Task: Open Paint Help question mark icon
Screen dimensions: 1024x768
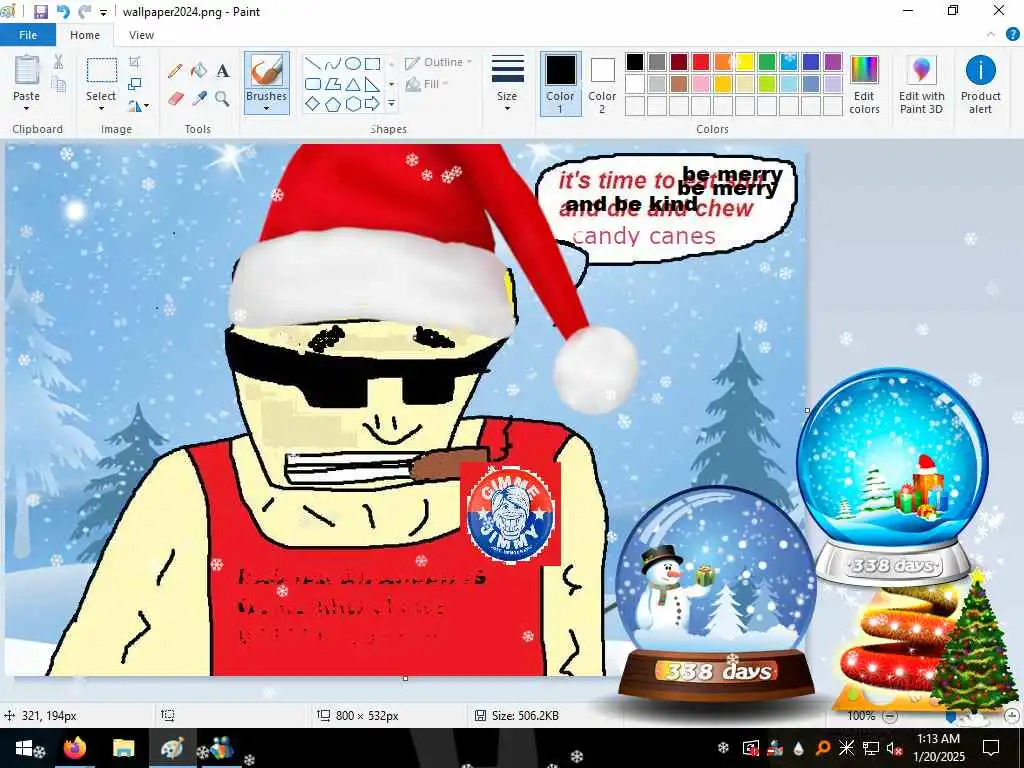Action: tap(1012, 35)
